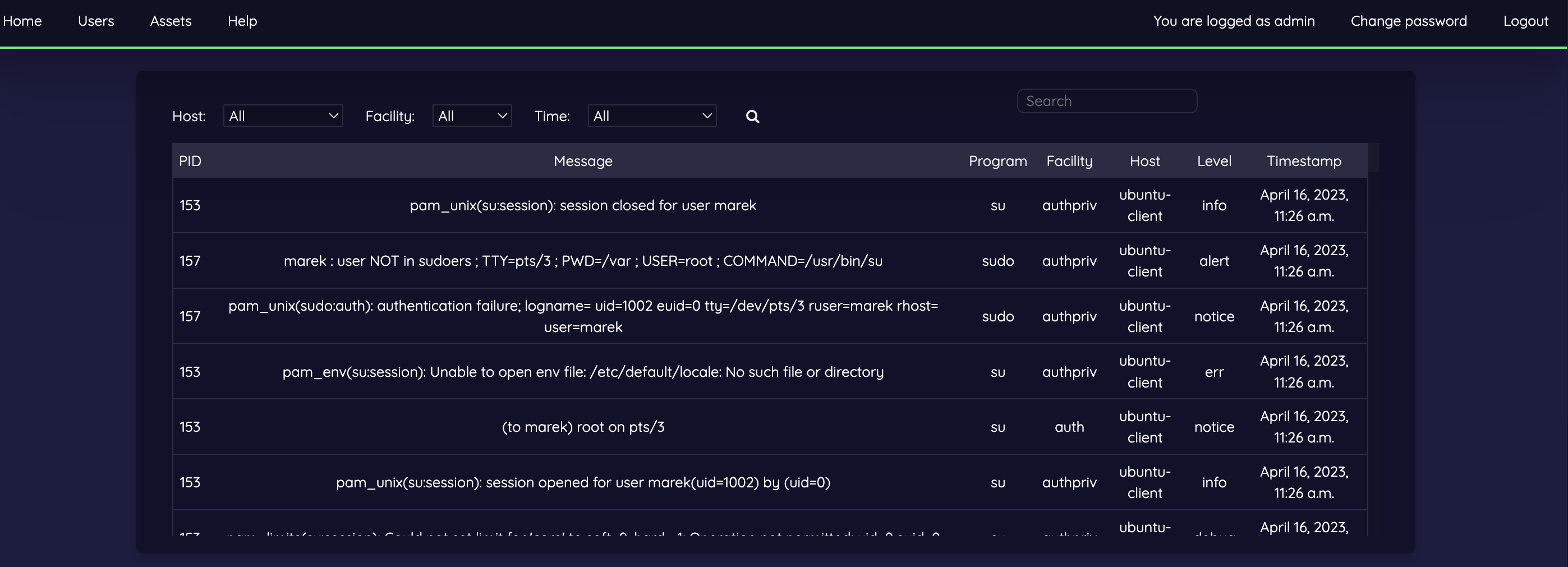This screenshot has width=1568, height=567.
Task: Click Change password
Action: click(1409, 20)
